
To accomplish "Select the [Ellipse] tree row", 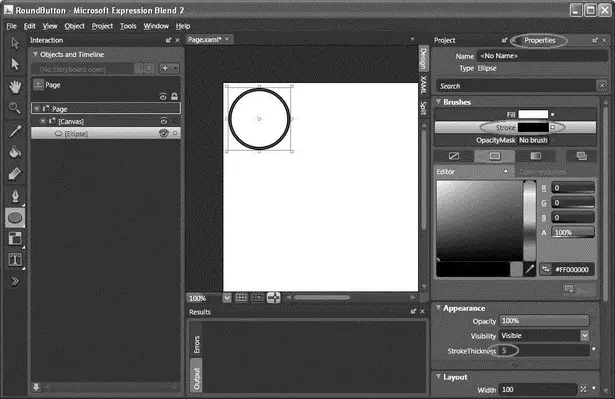I will (x=106, y=133).
